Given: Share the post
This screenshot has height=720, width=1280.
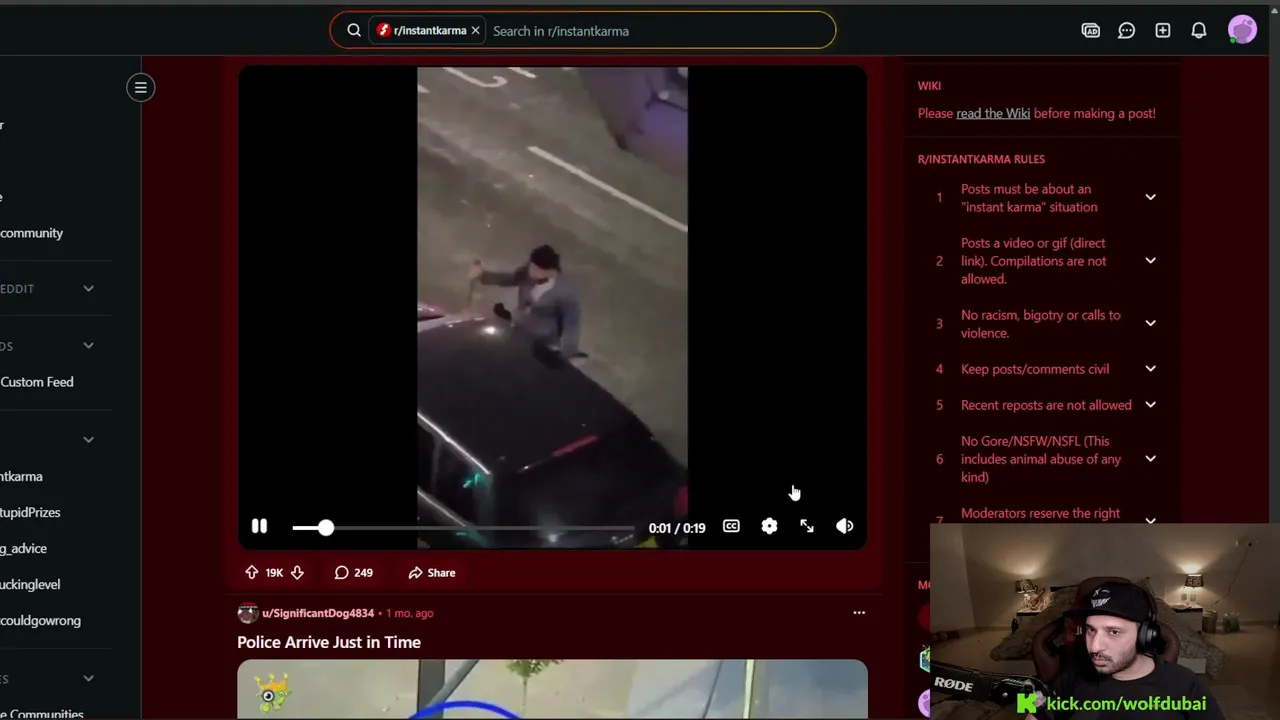Looking at the screenshot, I should [431, 573].
